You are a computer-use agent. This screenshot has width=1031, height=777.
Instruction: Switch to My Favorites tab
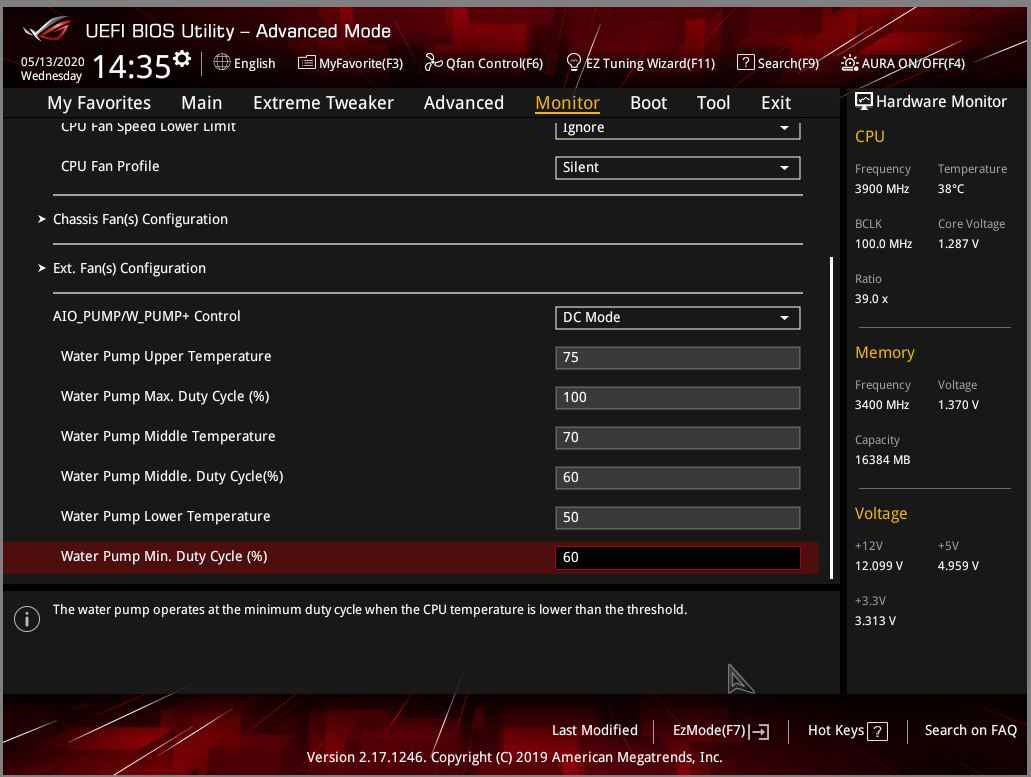tap(99, 103)
